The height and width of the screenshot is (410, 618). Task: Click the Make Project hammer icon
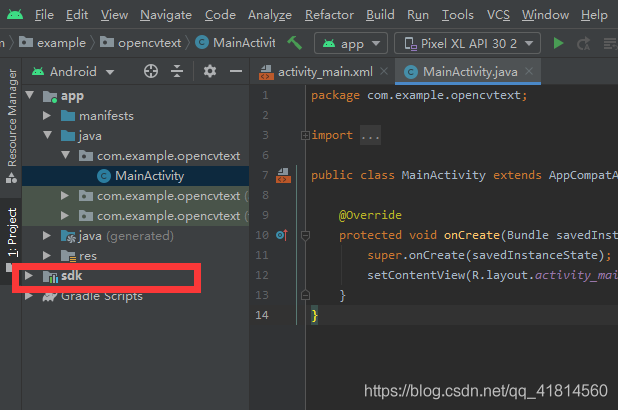pos(295,43)
